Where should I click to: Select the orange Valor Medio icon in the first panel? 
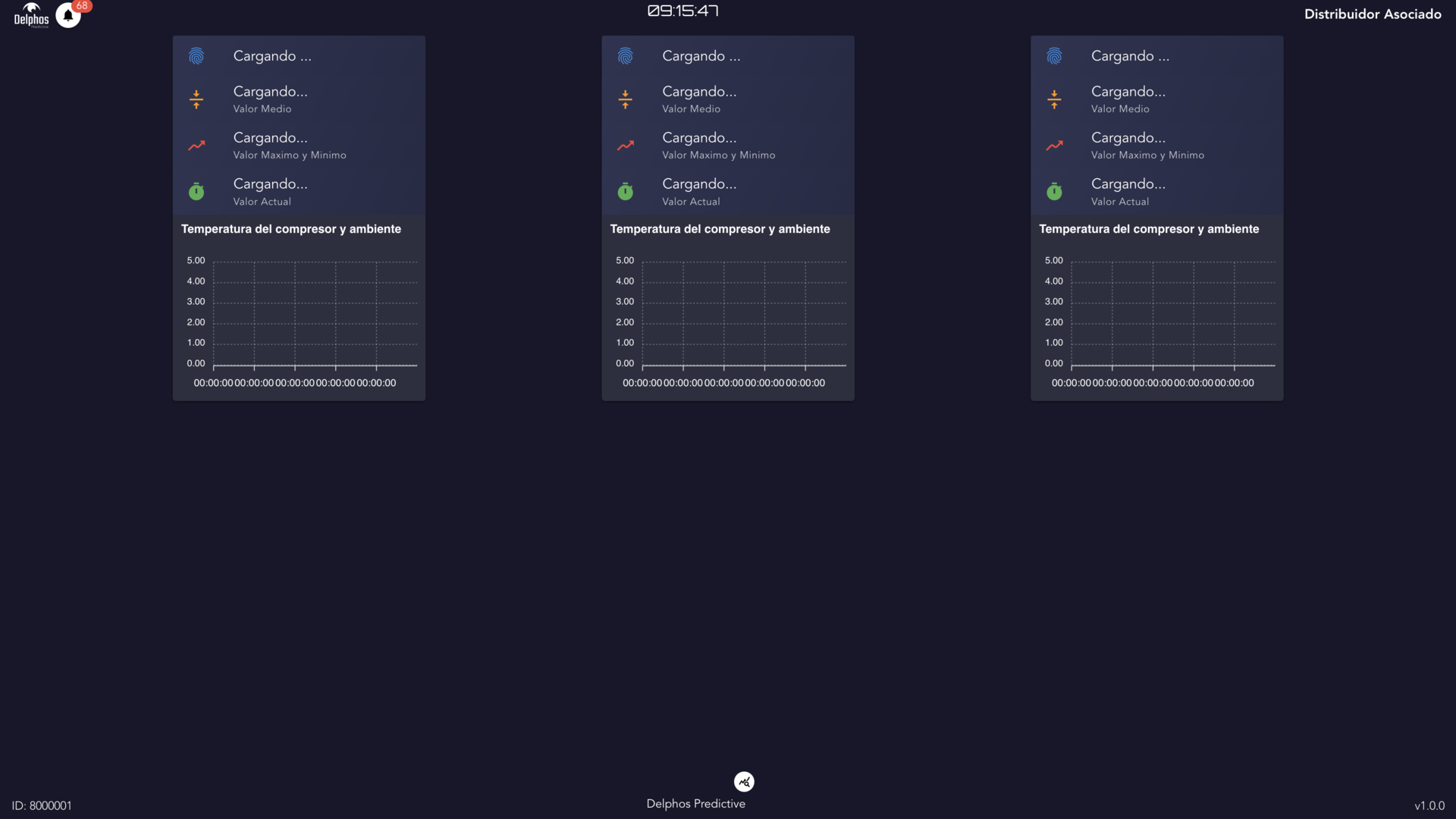[196, 99]
